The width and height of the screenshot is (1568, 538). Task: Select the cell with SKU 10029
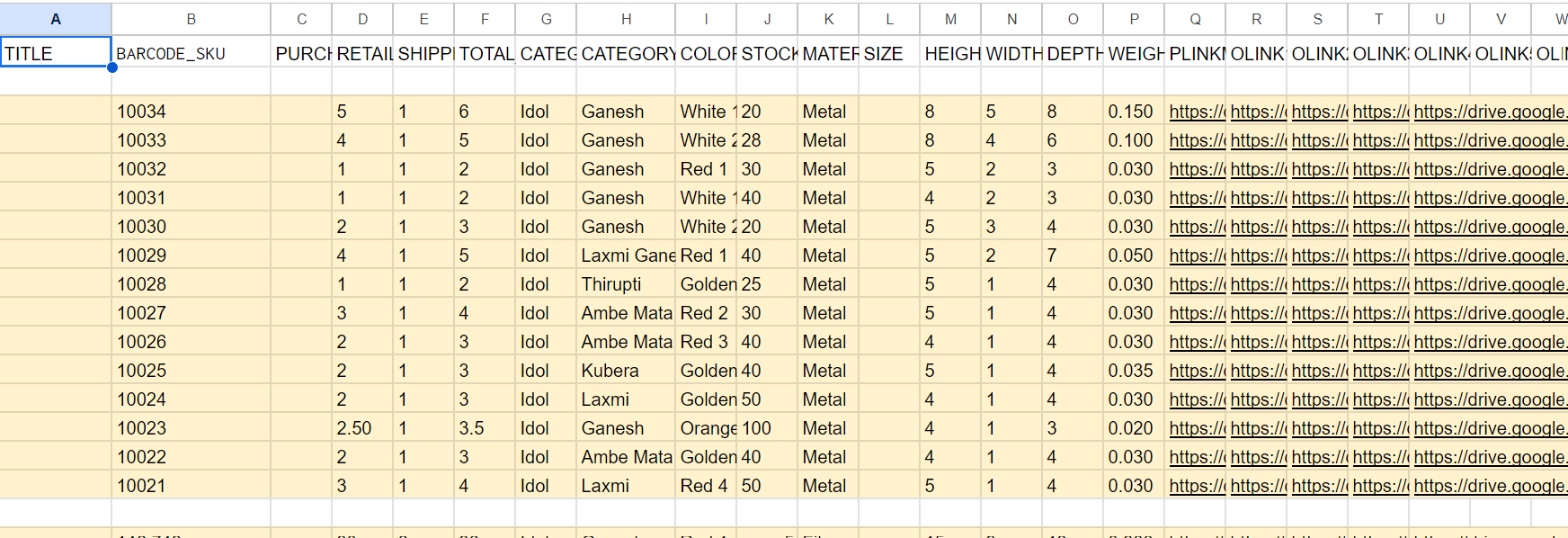click(191, 256)
